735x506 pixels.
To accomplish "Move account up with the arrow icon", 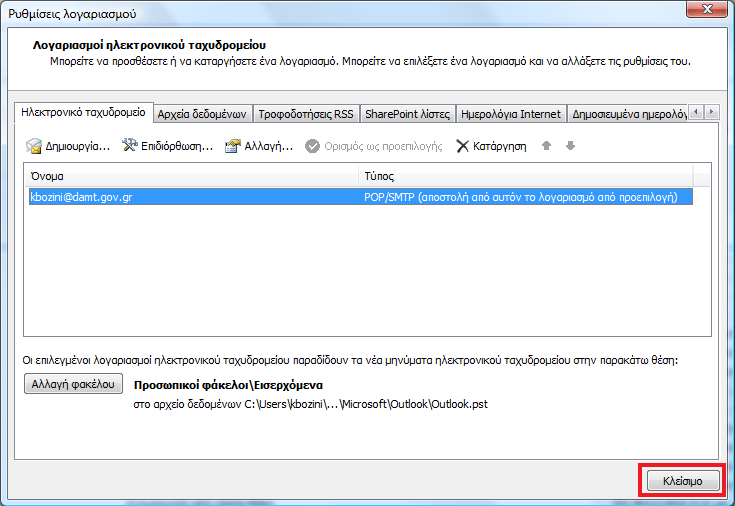I will coord(546,145).
